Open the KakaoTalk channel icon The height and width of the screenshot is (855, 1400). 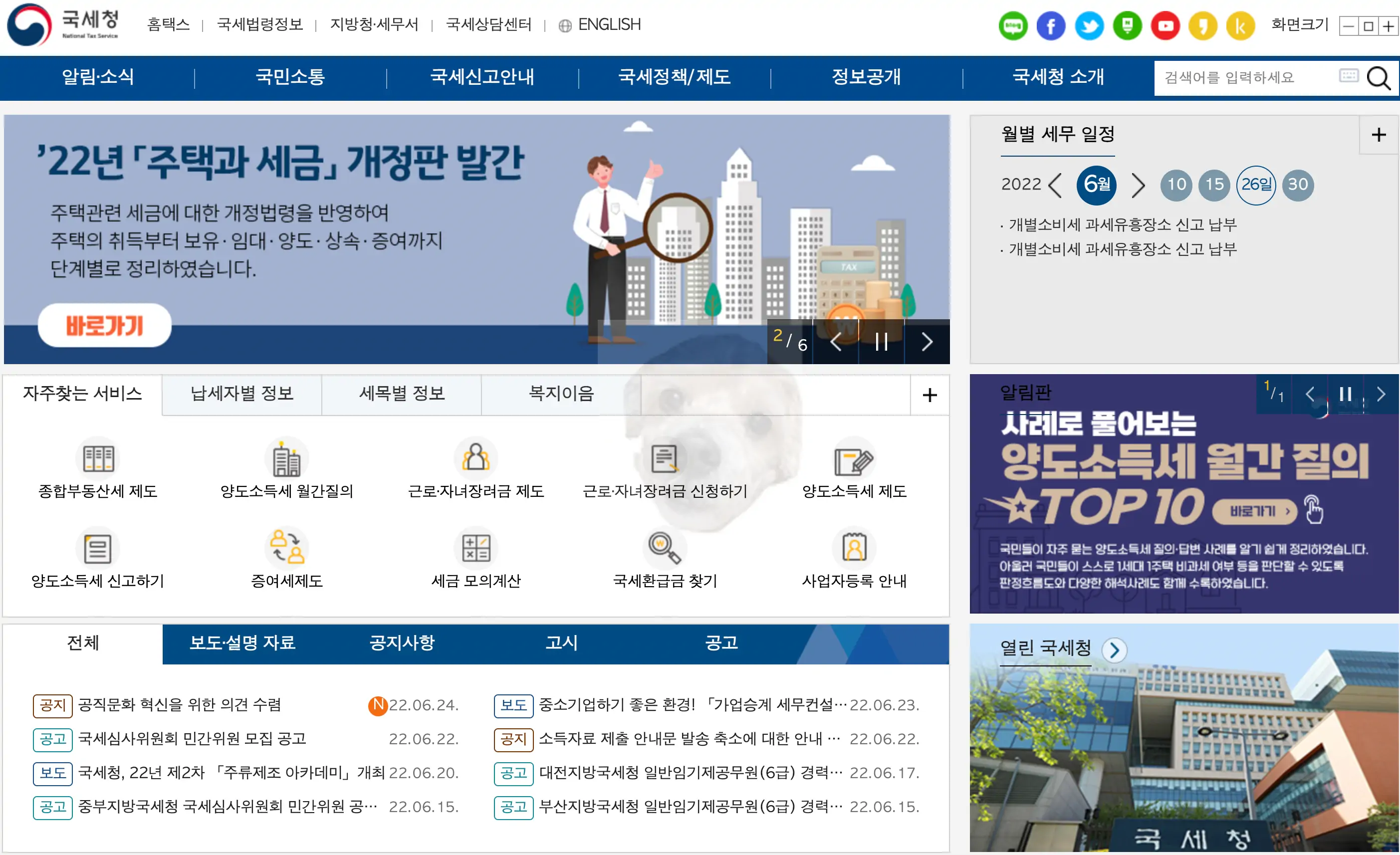point(1241,25)
